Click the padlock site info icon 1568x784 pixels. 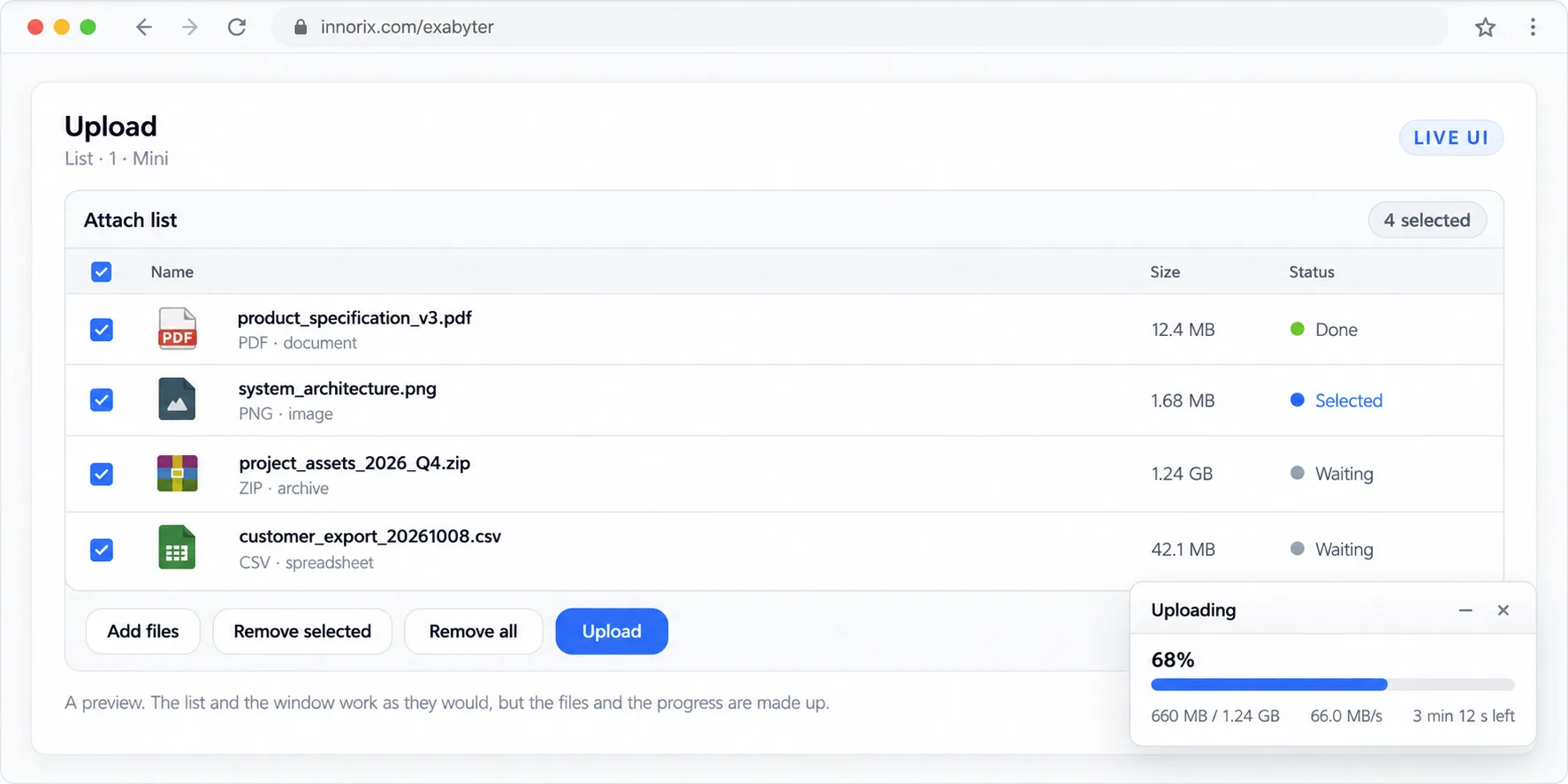[x=301, y=27]
